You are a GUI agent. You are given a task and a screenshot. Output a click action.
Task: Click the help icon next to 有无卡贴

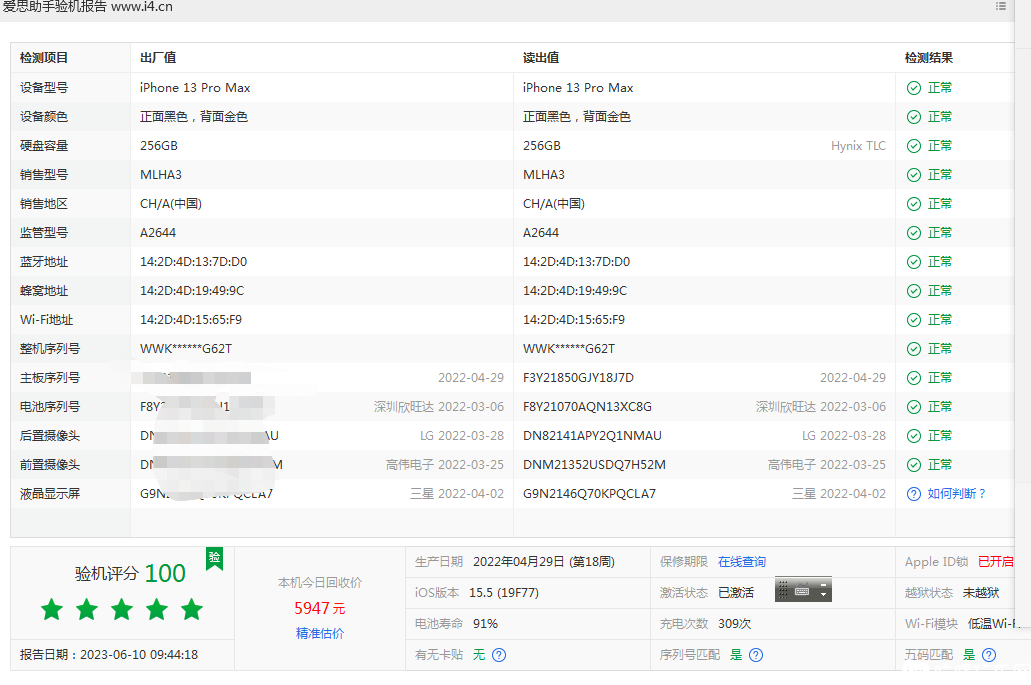[x=499, y=655]
